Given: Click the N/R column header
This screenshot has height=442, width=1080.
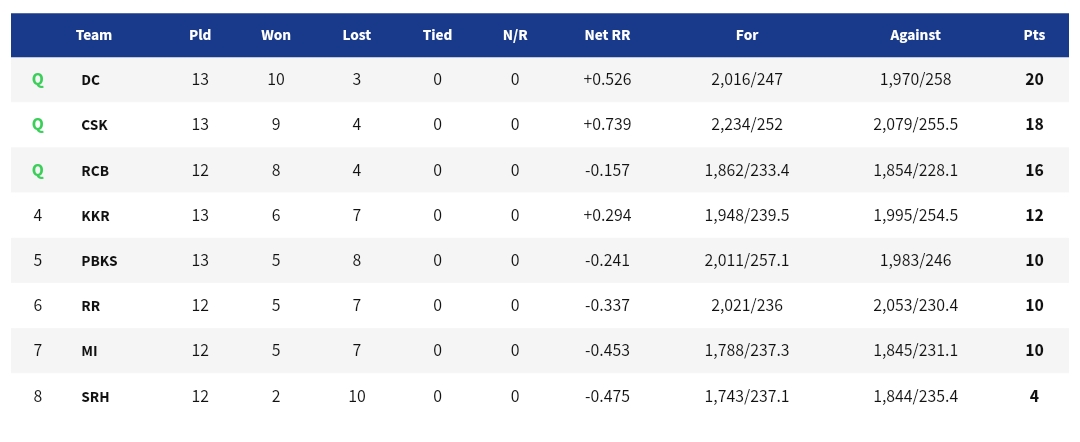Looking at the screenshot, I should pyautogui.click(x=515, y=35).
